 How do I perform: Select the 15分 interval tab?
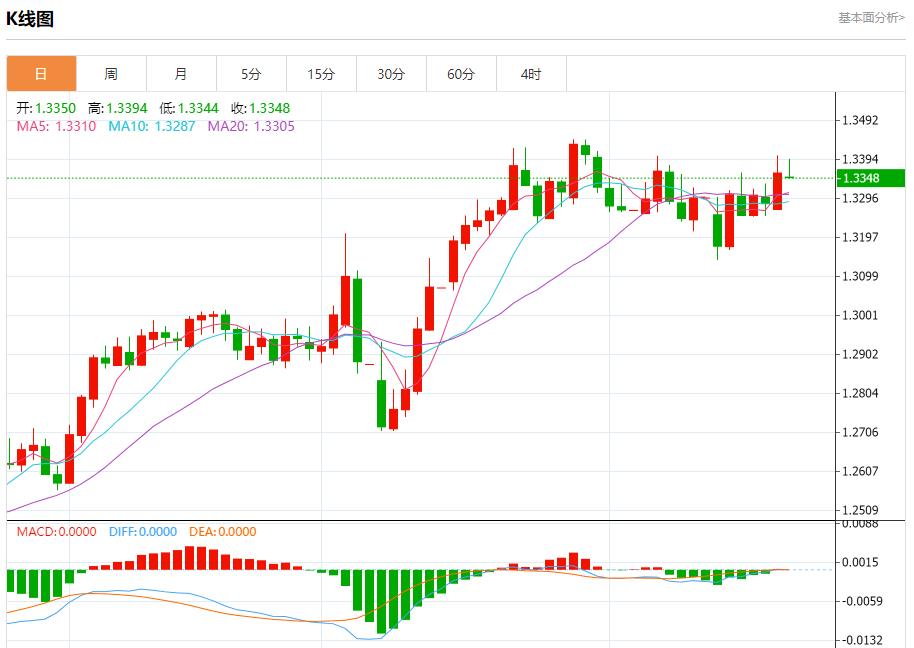(x=321, y=74)
